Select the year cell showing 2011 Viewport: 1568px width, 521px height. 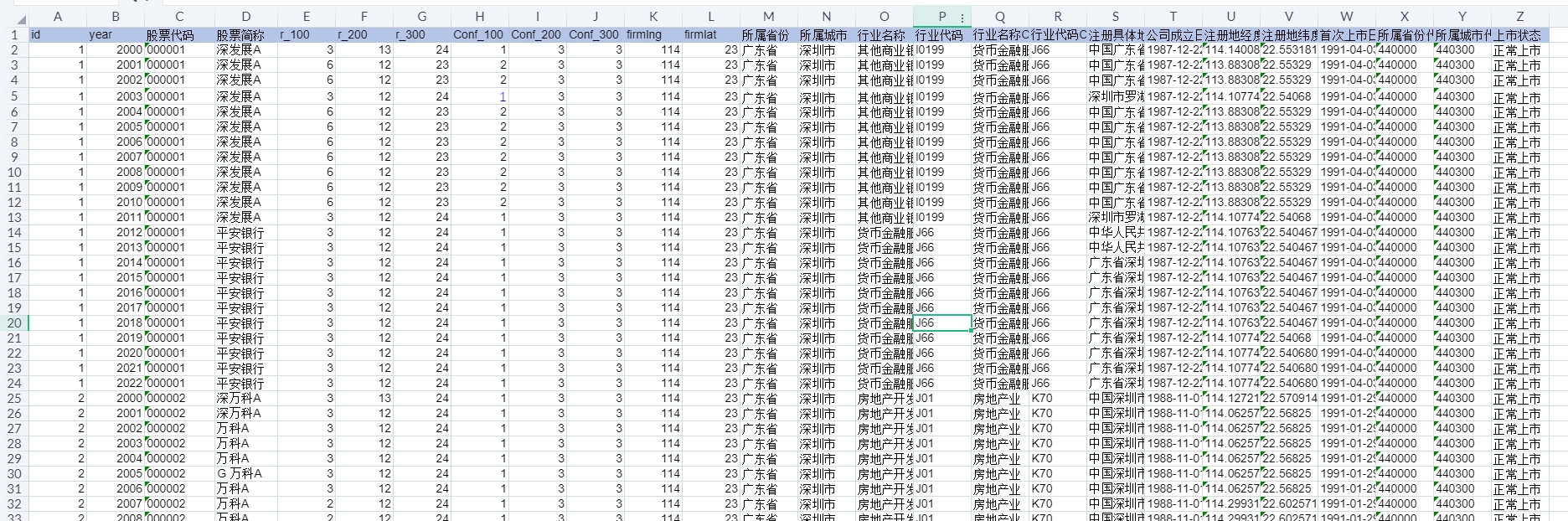(x=116, y=218)
